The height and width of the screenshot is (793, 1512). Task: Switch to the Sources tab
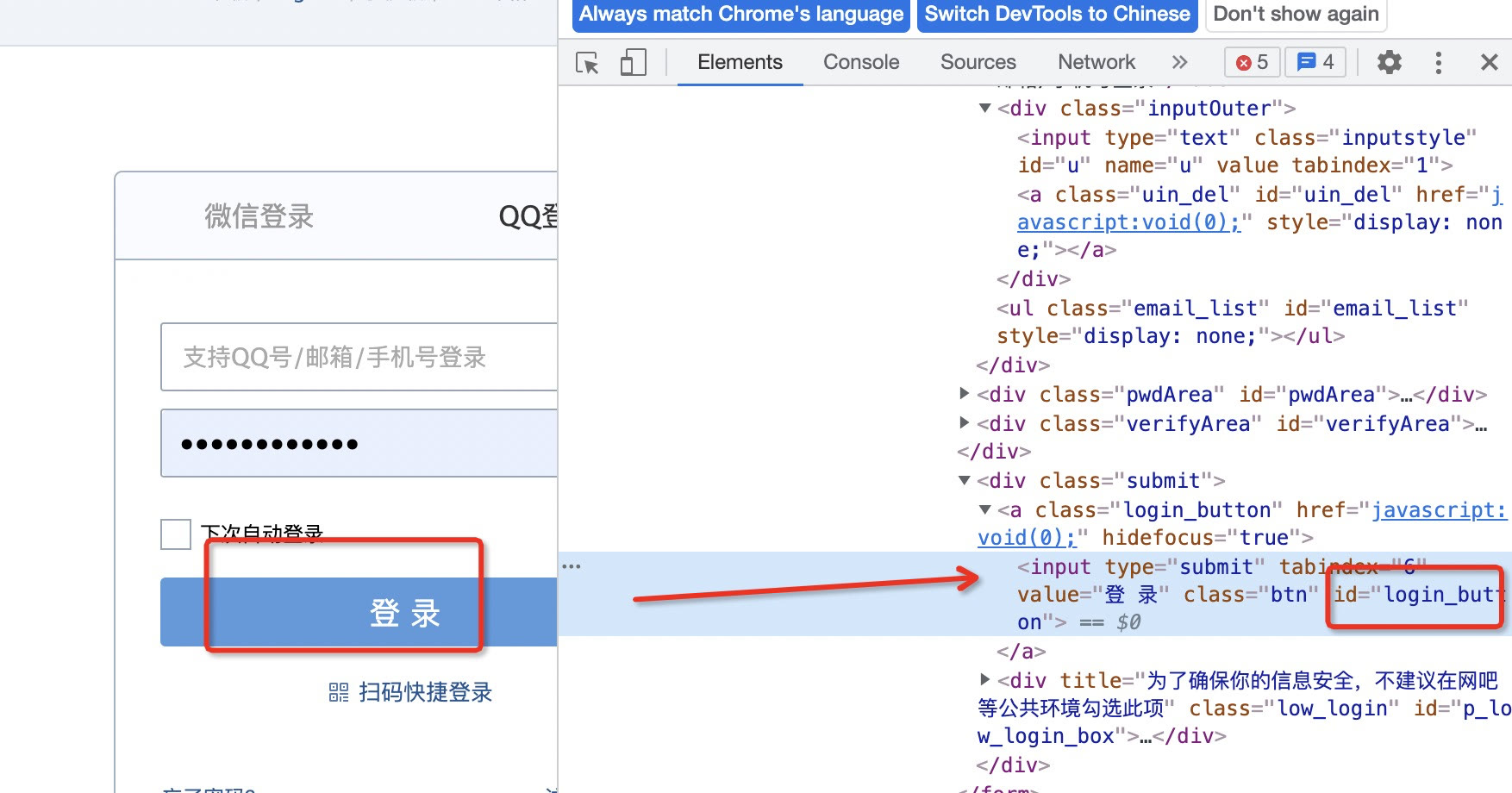click(978, 62)
